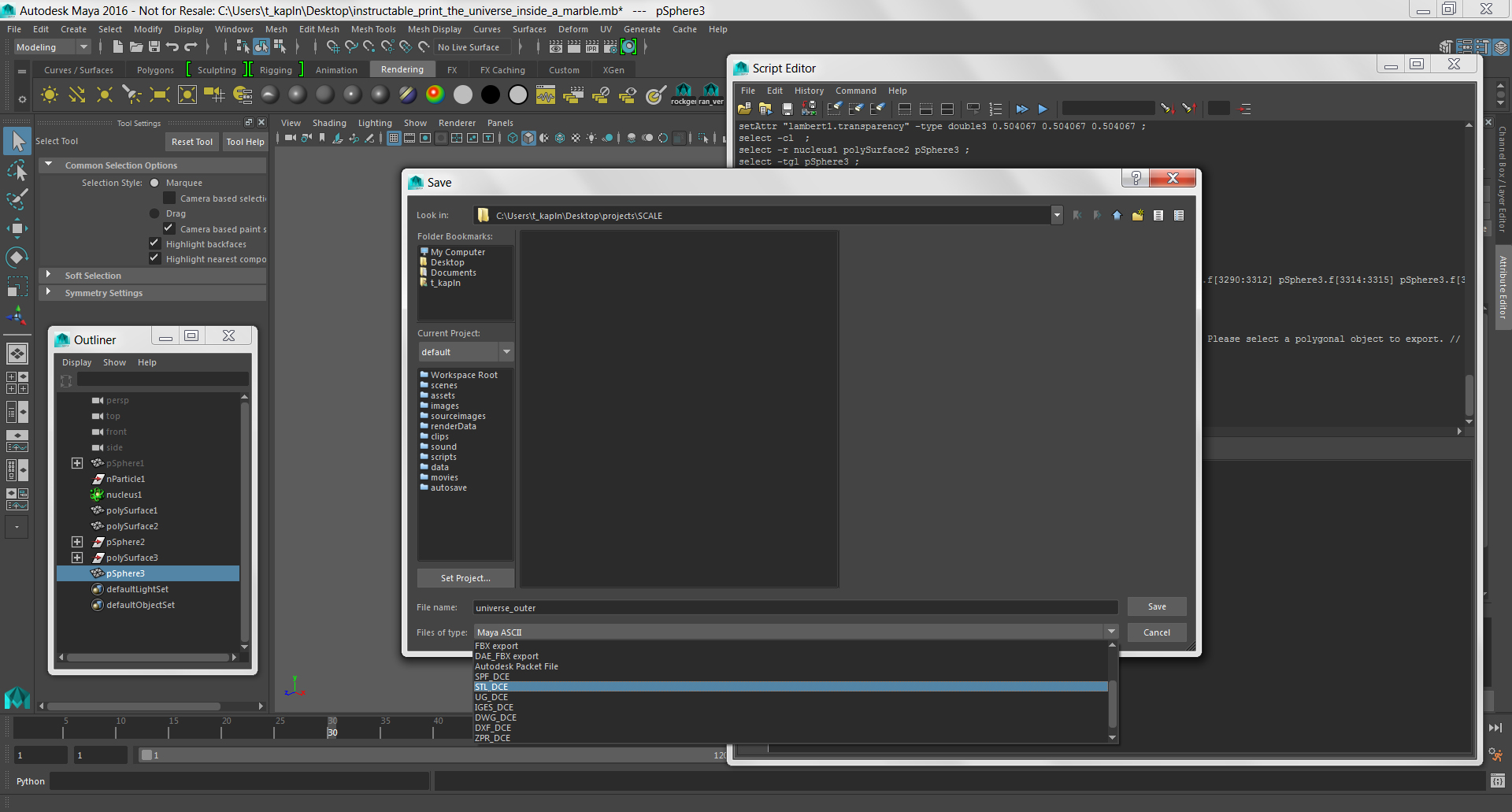Image resolution: width=1512 pixels, height=812 pixels.
Task: Create area light shelf icon
Action: [160, 95]
